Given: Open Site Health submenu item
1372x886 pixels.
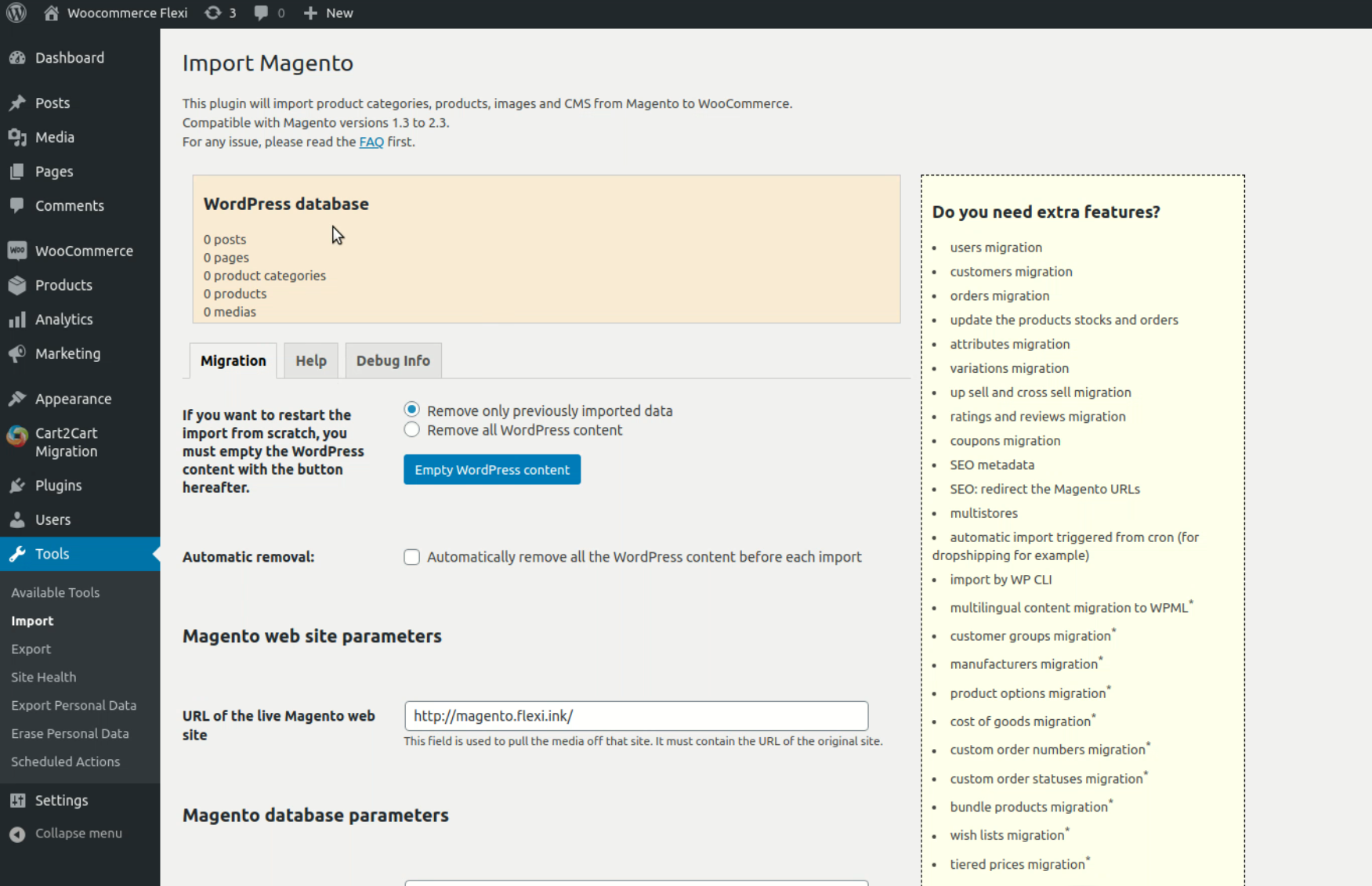Looking at the screenshot, I should pos(44,678).
